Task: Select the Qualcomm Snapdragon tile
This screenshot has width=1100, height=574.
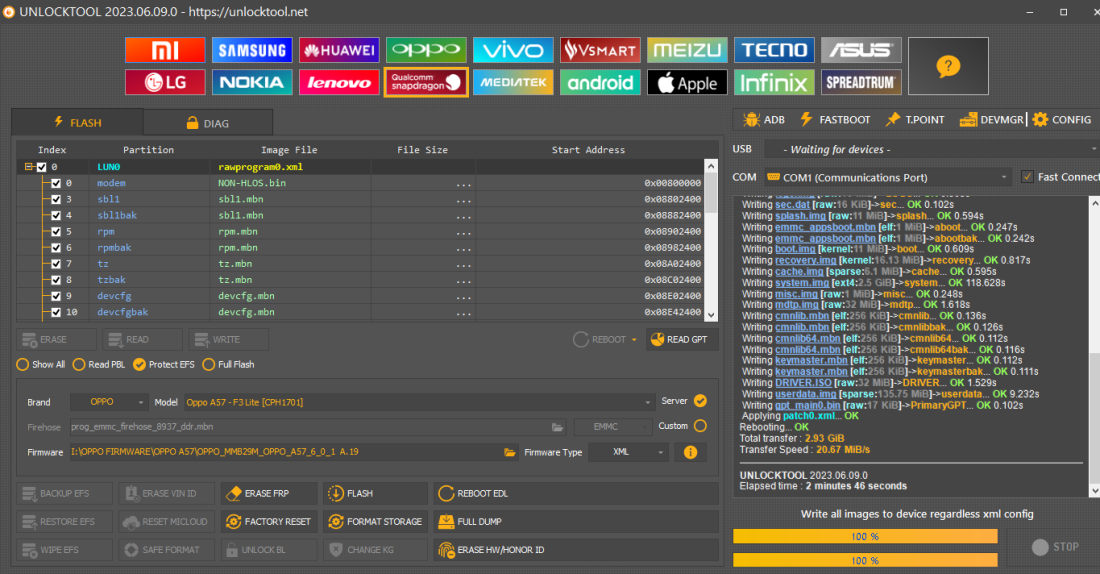Action: 426,82
